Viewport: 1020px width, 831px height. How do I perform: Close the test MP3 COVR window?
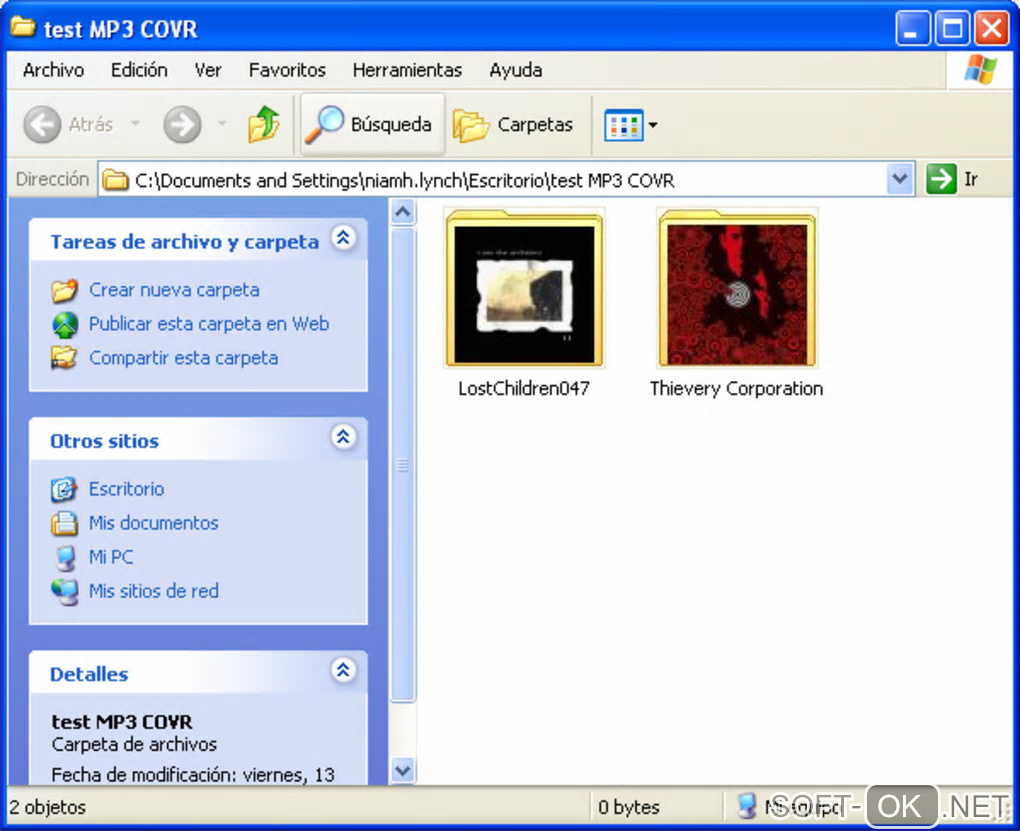(991, 28)
